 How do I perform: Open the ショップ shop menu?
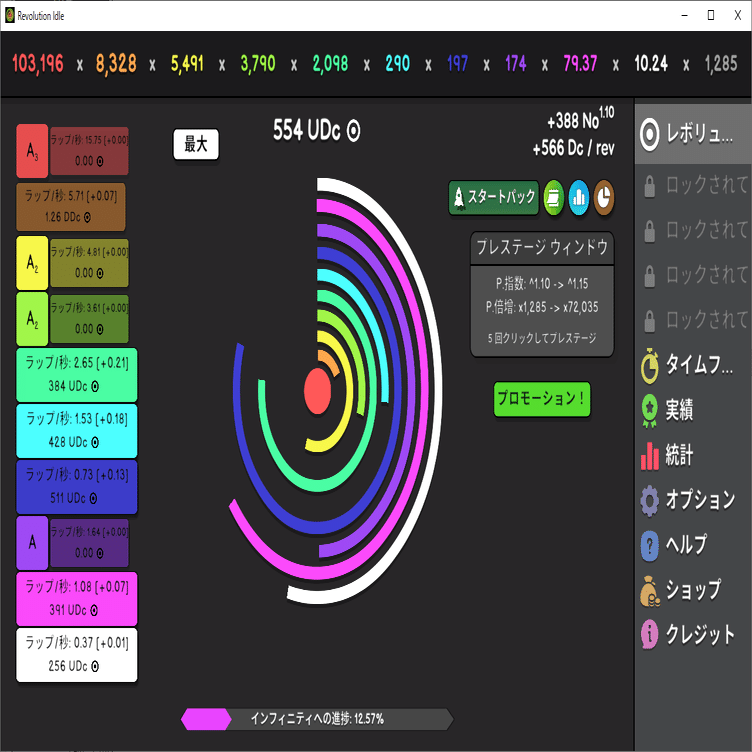coord(693,591)
